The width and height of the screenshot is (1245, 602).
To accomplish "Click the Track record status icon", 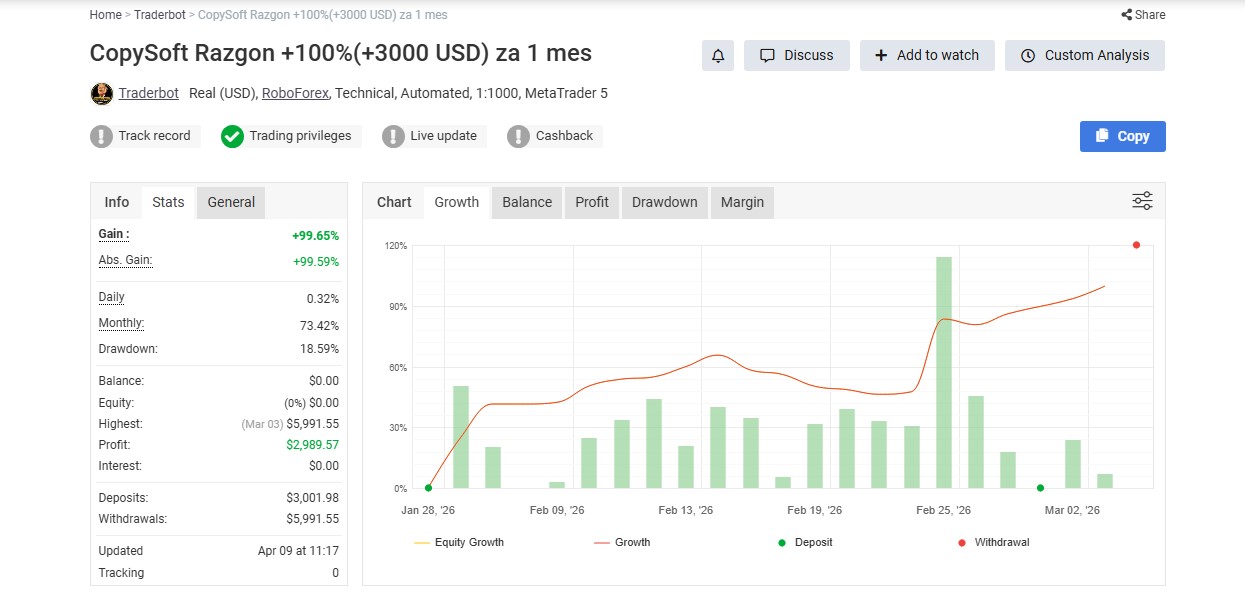I will [x=101, y=136].
